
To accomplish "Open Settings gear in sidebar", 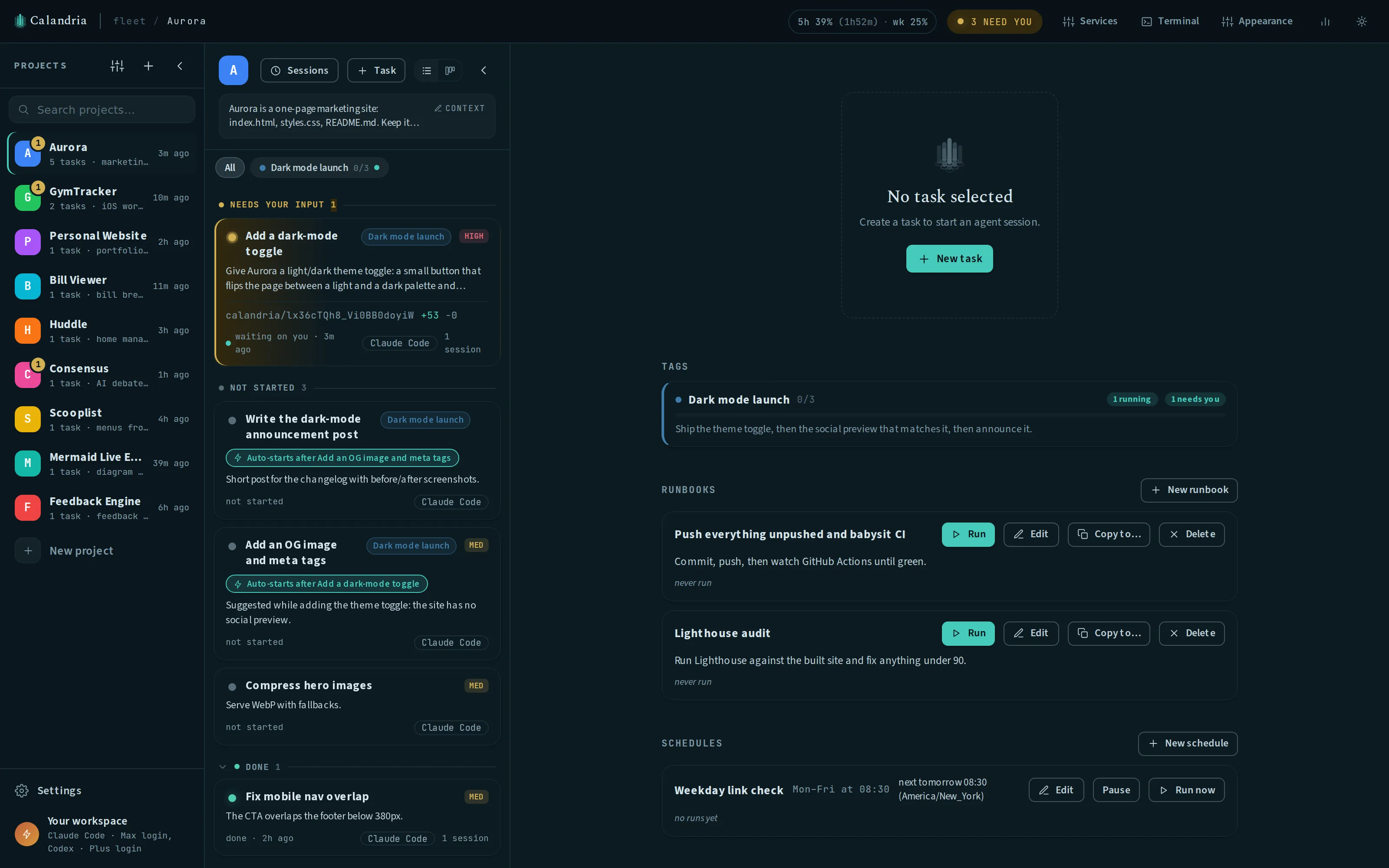I will 22,791.
